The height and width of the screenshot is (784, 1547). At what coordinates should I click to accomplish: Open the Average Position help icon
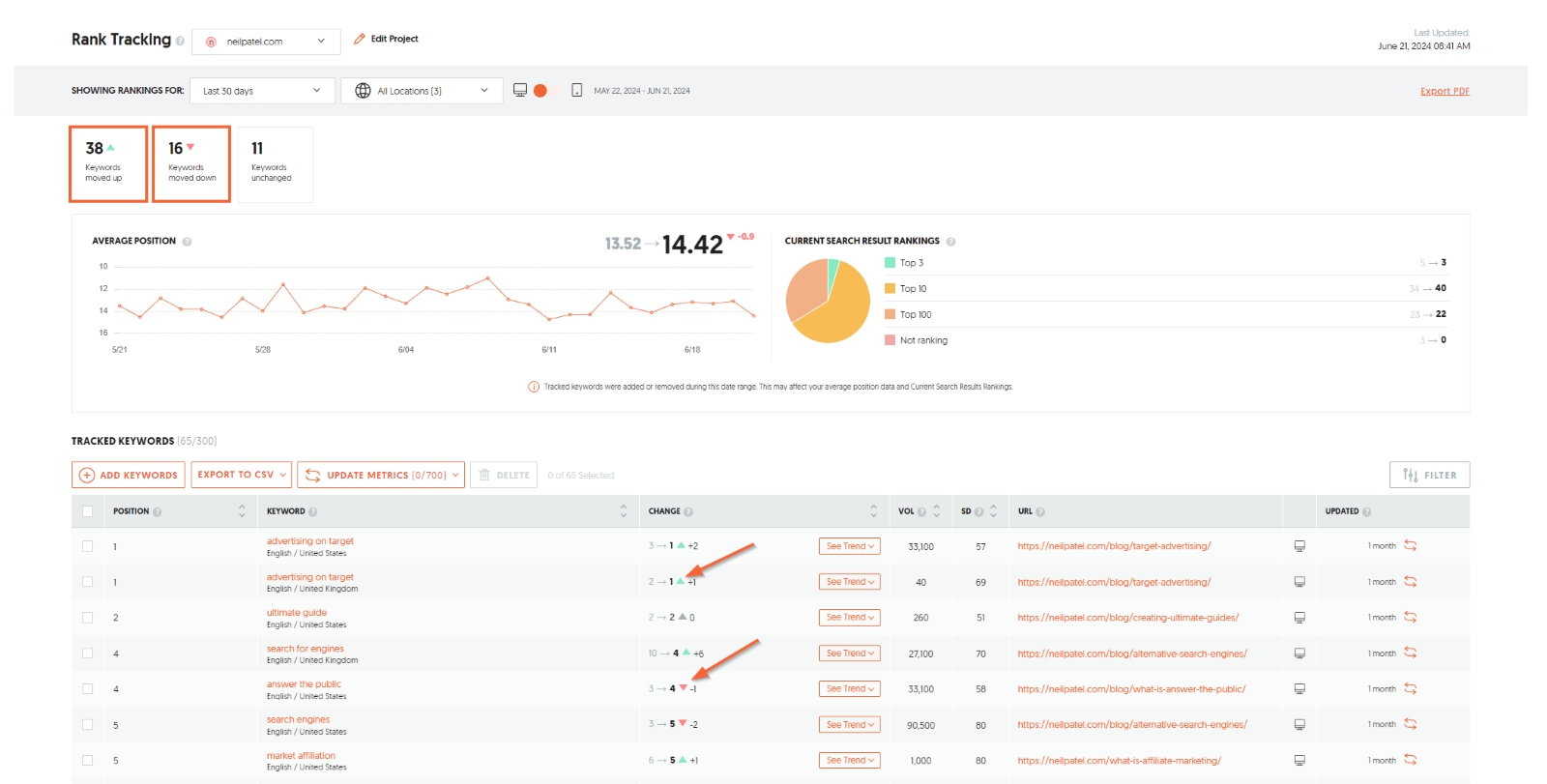[x=187, y=242]
